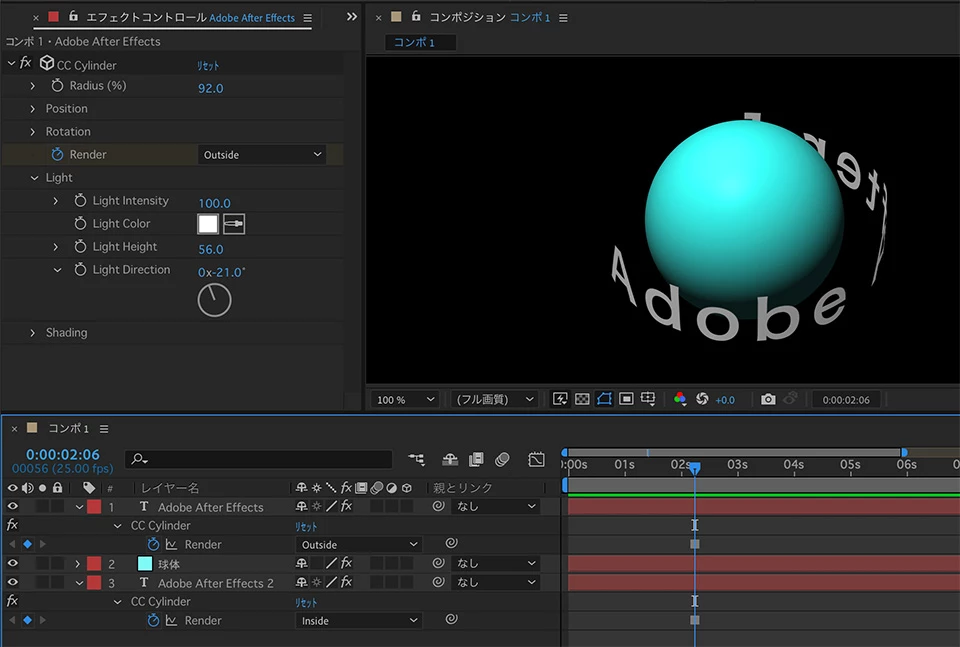
Task: Open the Inside Render dropdown on layer 3
Action: [358, 621]
